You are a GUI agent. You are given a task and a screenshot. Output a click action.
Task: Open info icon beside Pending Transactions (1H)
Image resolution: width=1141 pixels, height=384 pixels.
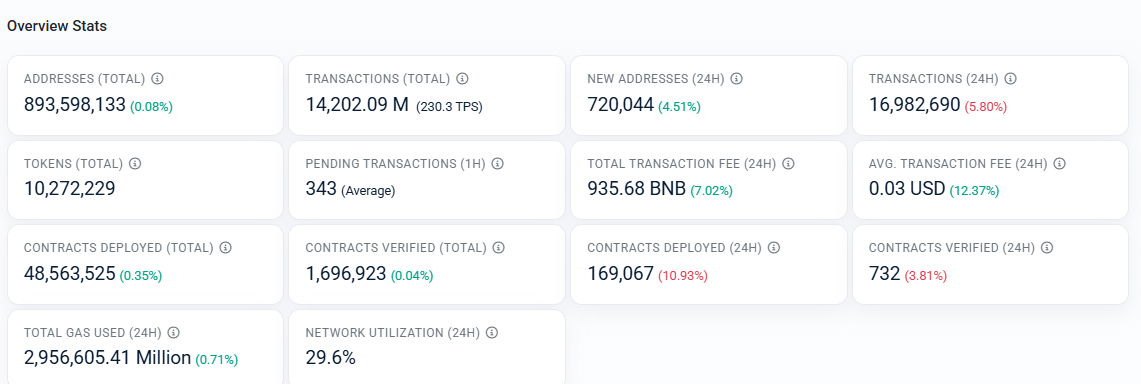(x=497, y=164)
